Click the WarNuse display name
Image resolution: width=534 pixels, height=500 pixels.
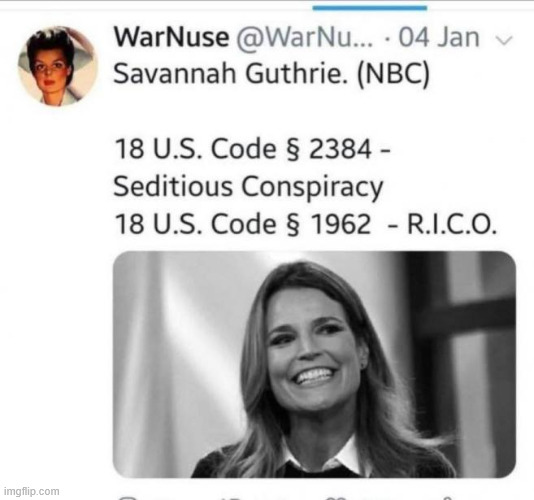click(171, 37)
